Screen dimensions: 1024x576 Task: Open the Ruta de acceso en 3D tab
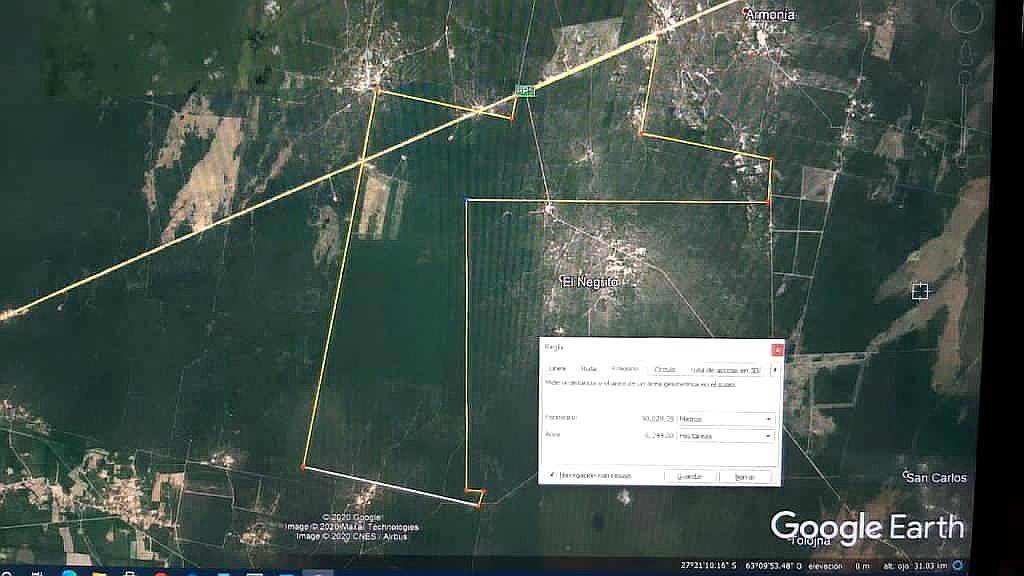click(x=726, y=370)
